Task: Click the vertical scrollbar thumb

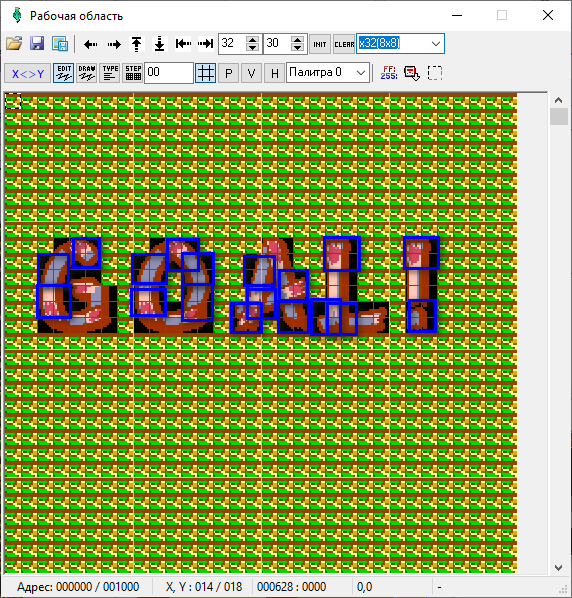Action: pyautogui.click(x=559, y=116)
